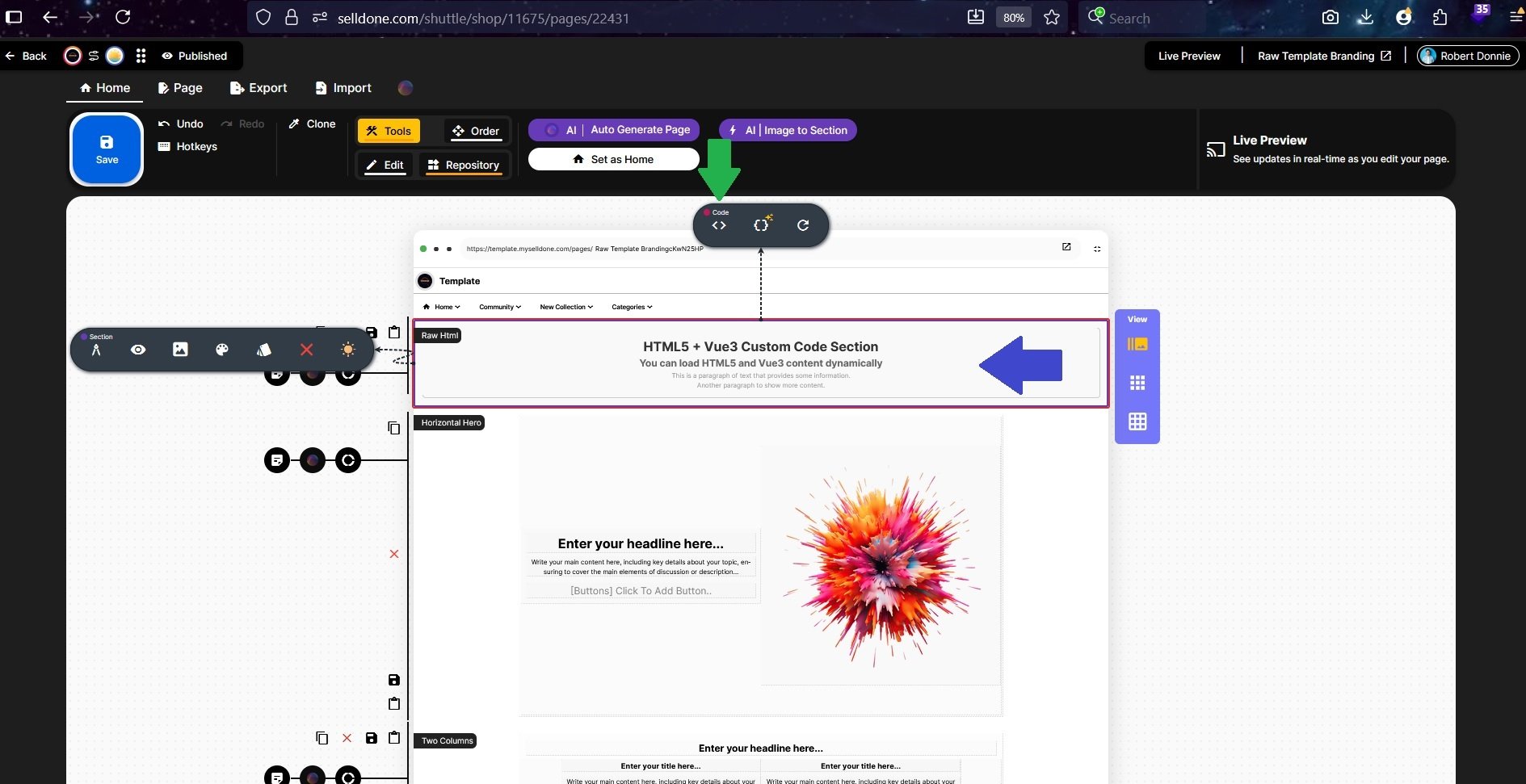
Task: Switch to the Page tab
Action: (180, 88)
